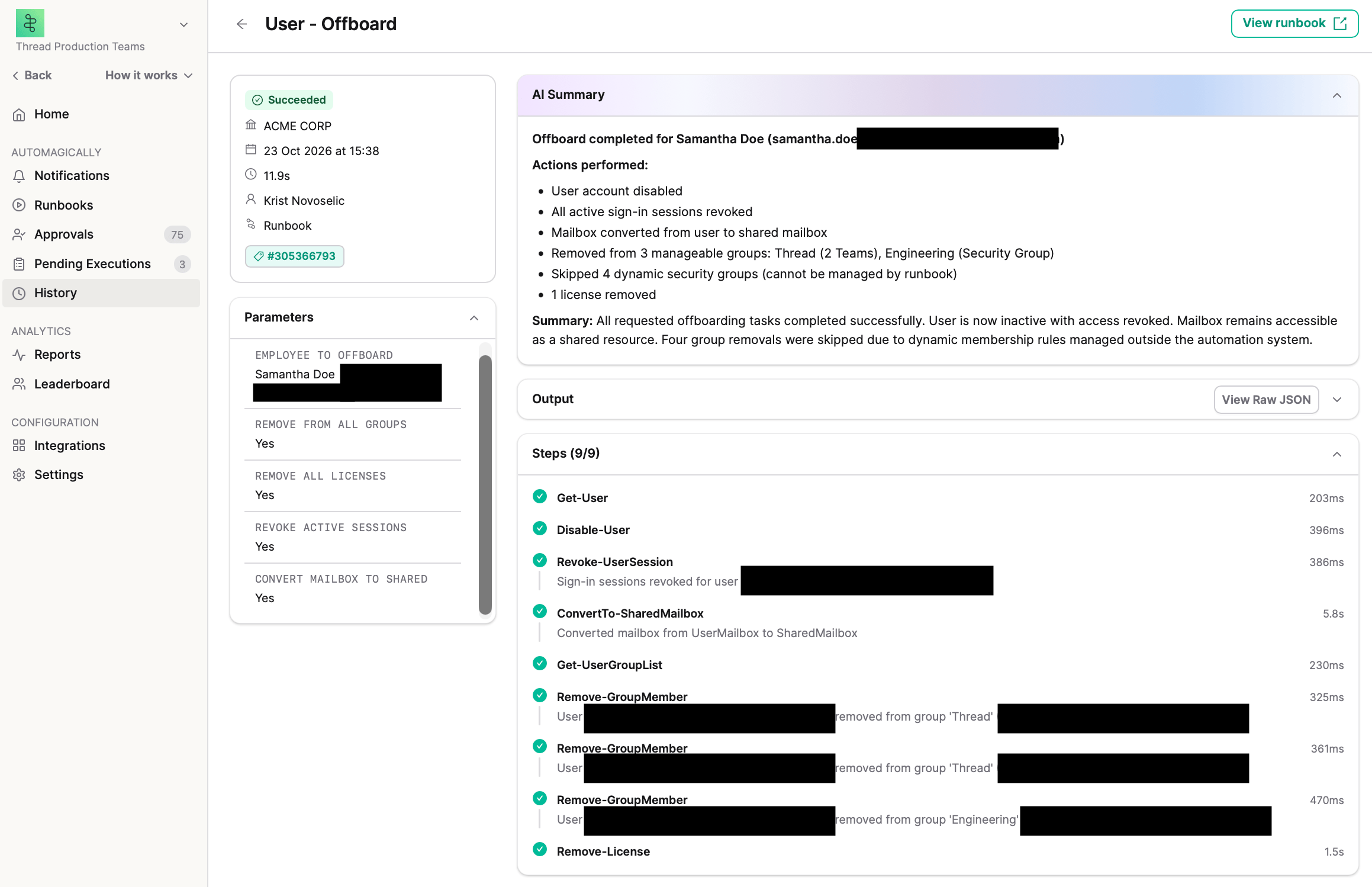Click the calendar icon by 23 Oct 2026
Image resolution: width=1372 pixels, height=887 pixels.
(x=251, y=150)
